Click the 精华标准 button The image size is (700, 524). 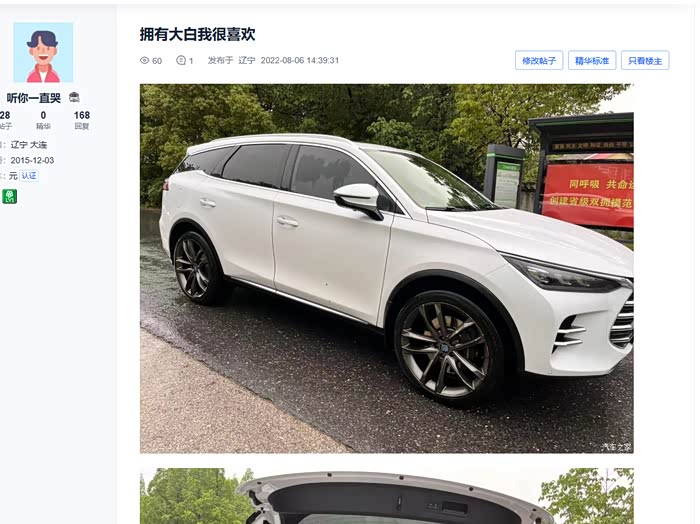pyautogui.click(x=592, y=60)
